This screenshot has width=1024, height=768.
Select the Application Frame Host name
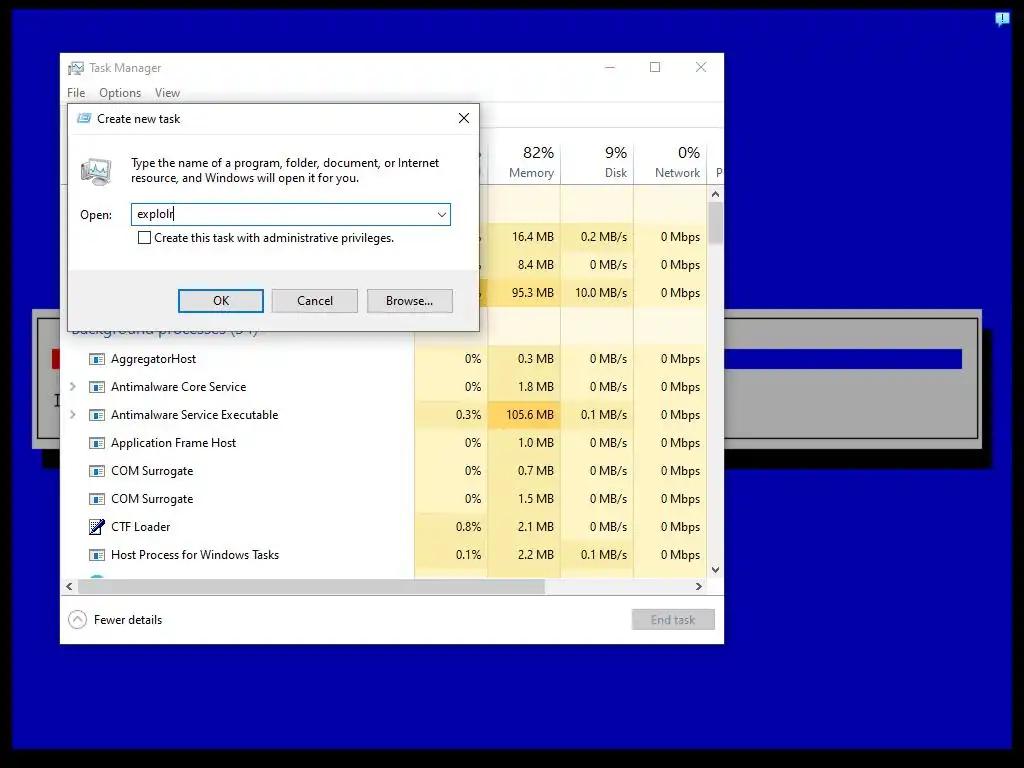(174, 443)
